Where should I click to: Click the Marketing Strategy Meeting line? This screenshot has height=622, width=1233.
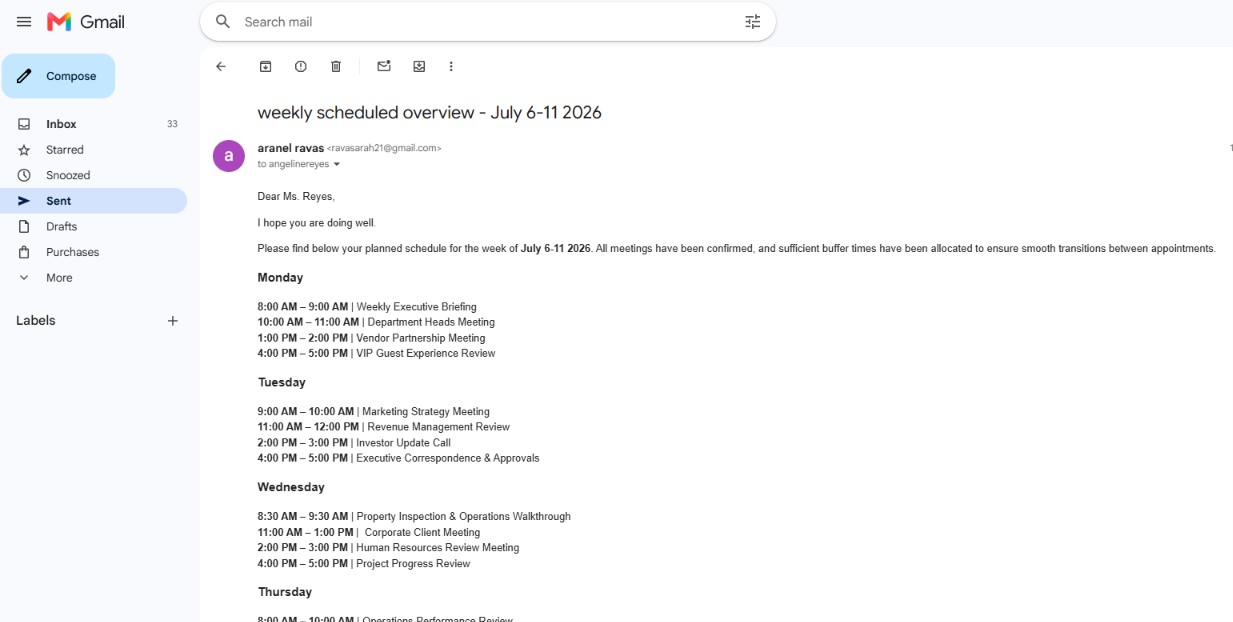tap(374, 412)
